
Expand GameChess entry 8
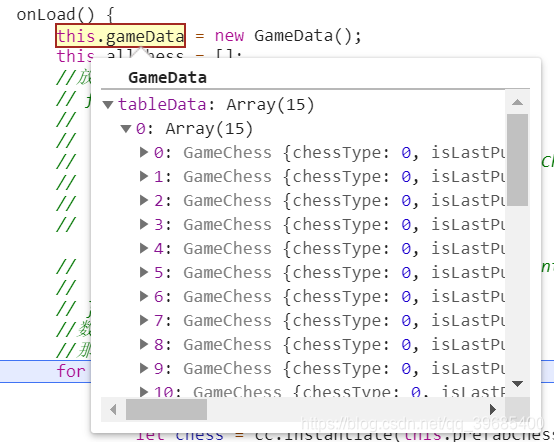pos(144,344)
